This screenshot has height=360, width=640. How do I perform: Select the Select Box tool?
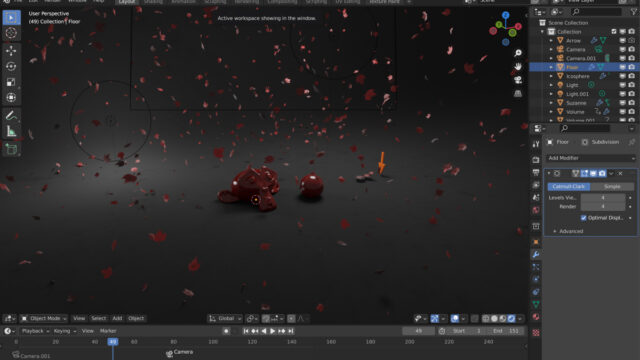[11, 18]
